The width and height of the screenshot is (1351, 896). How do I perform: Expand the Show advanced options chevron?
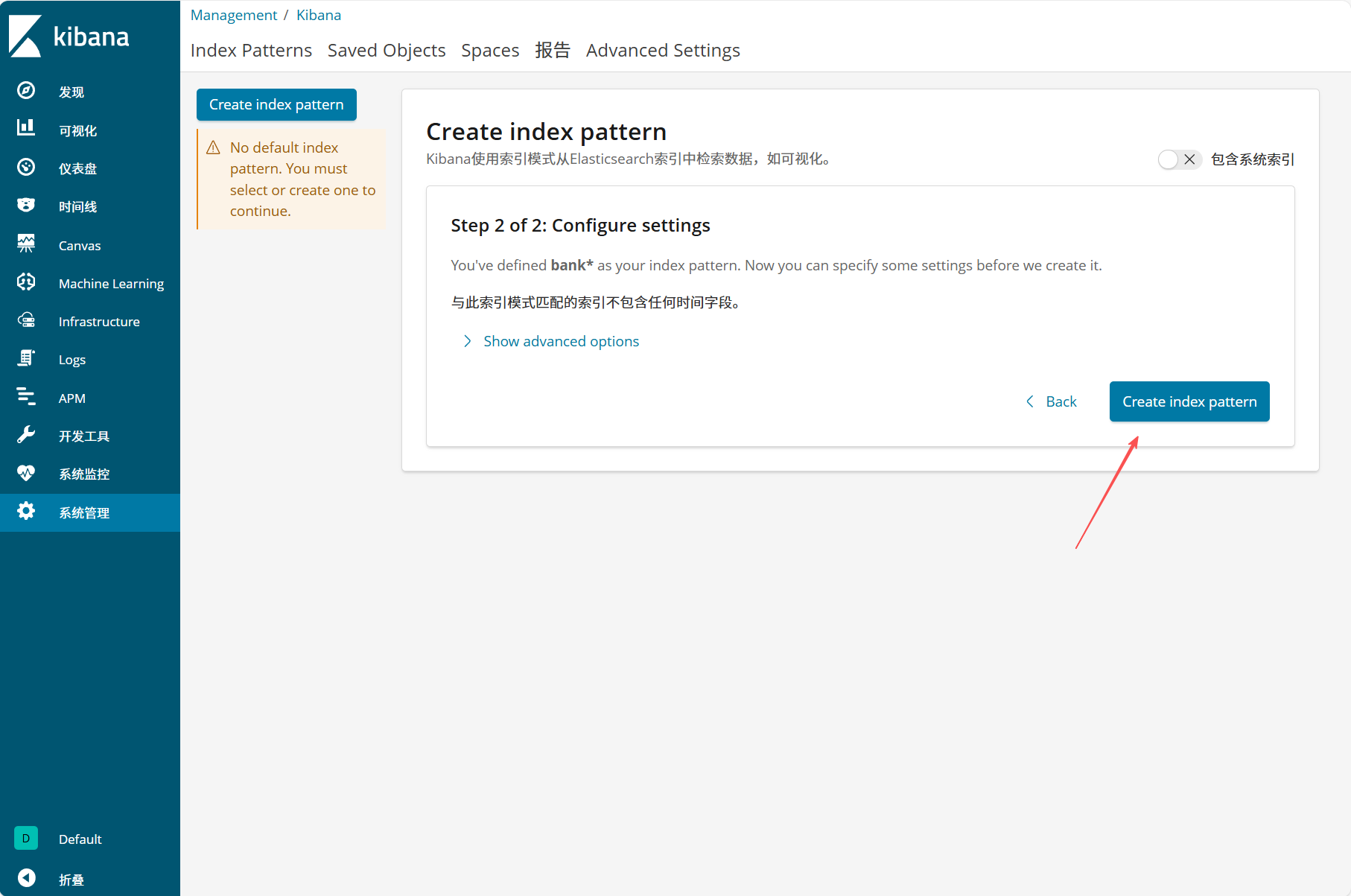(467, 341)
